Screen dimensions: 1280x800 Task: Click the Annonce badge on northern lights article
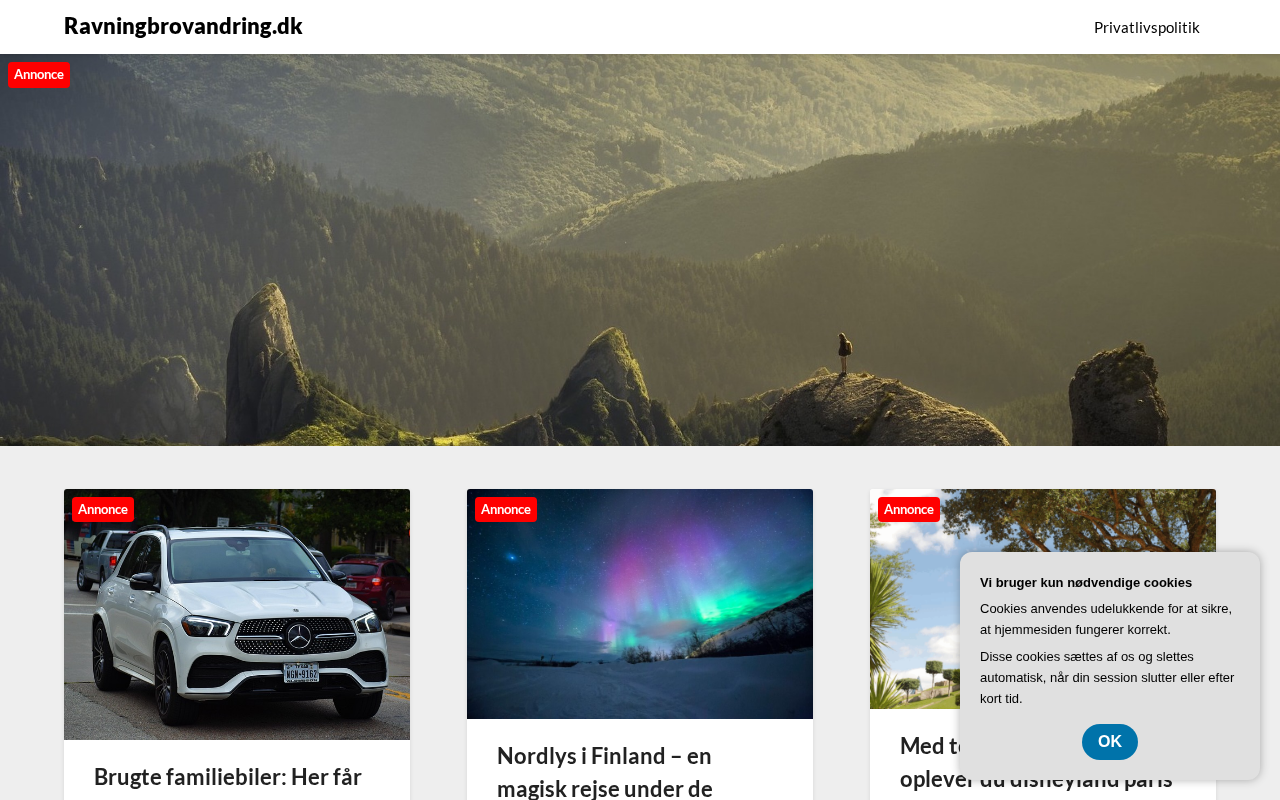tap(506, 510)
